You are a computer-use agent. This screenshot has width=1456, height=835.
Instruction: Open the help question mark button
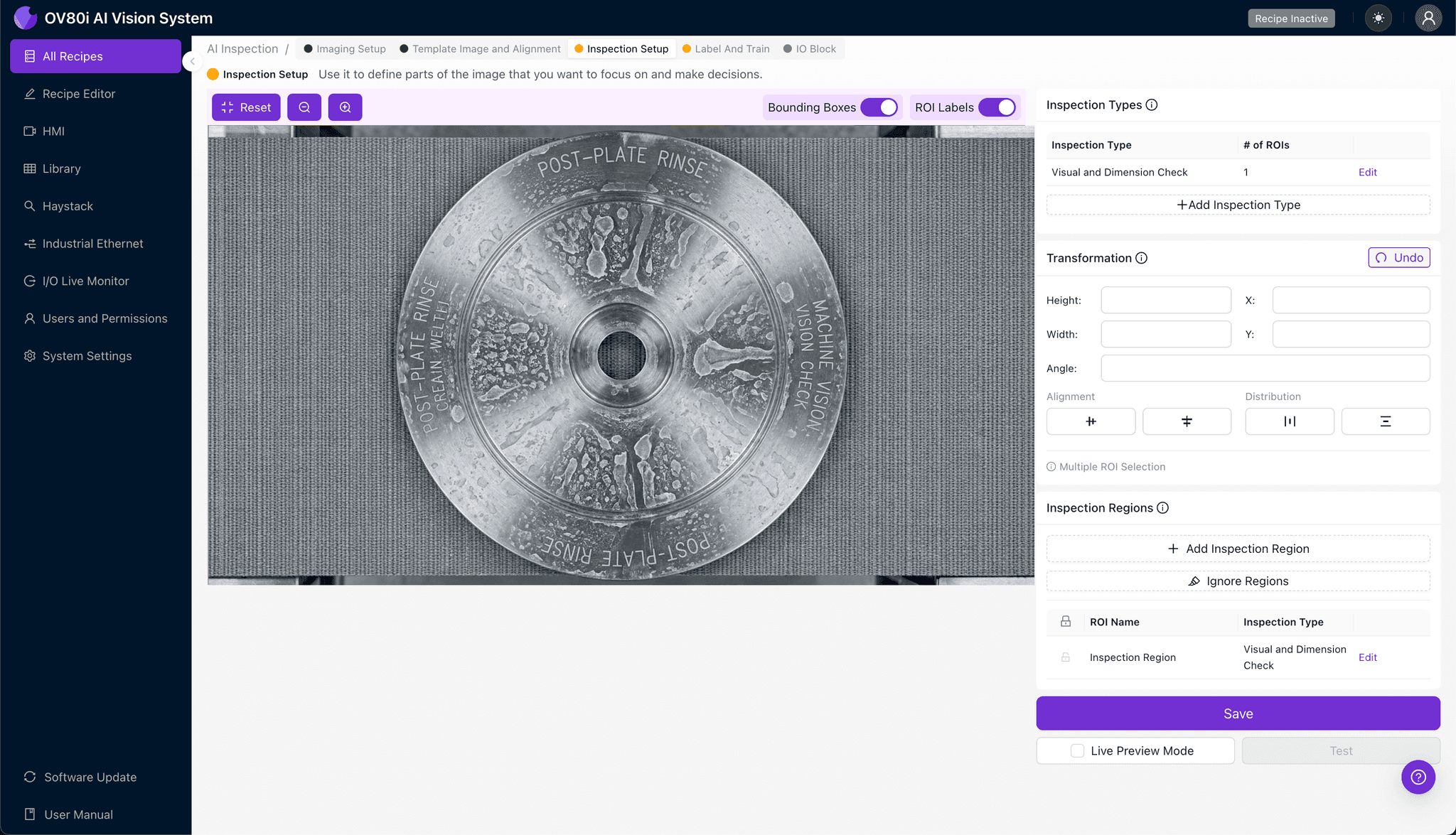pos(1418,777)
